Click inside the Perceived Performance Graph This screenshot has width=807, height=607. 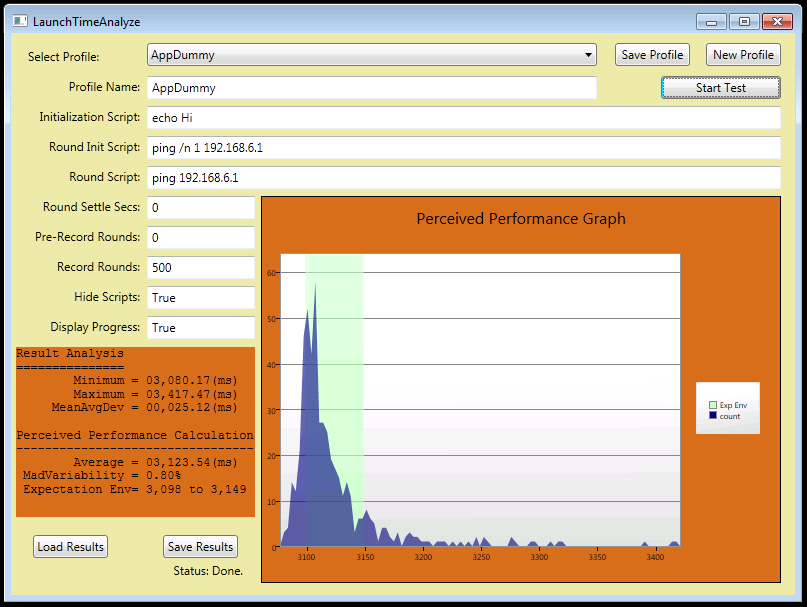coord(480,400)
